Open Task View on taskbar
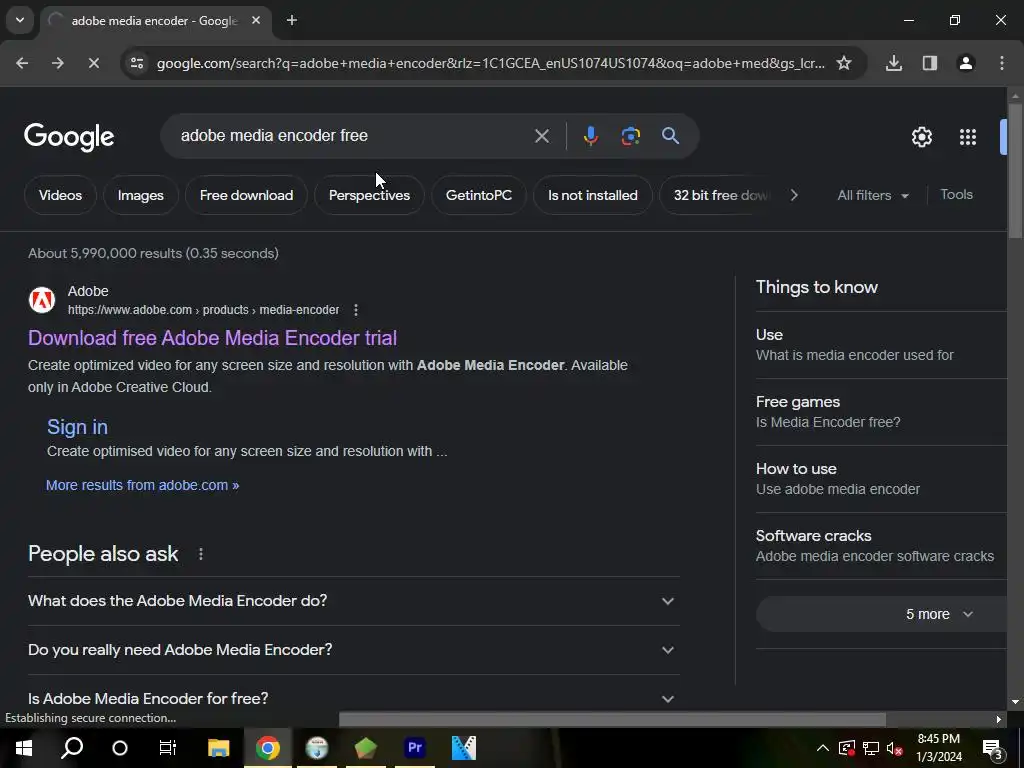This screenshot has height=768, width=1024. coord(168,748)
